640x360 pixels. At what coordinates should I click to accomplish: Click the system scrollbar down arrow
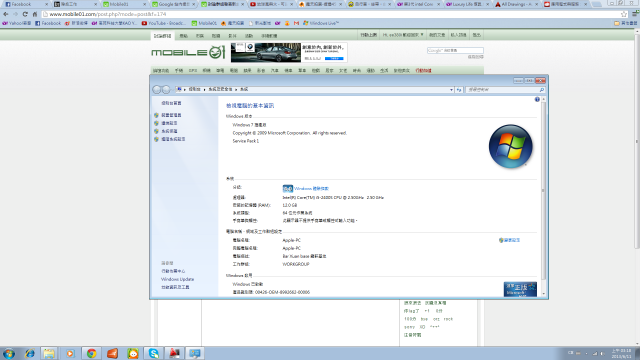tap(543, 294)
